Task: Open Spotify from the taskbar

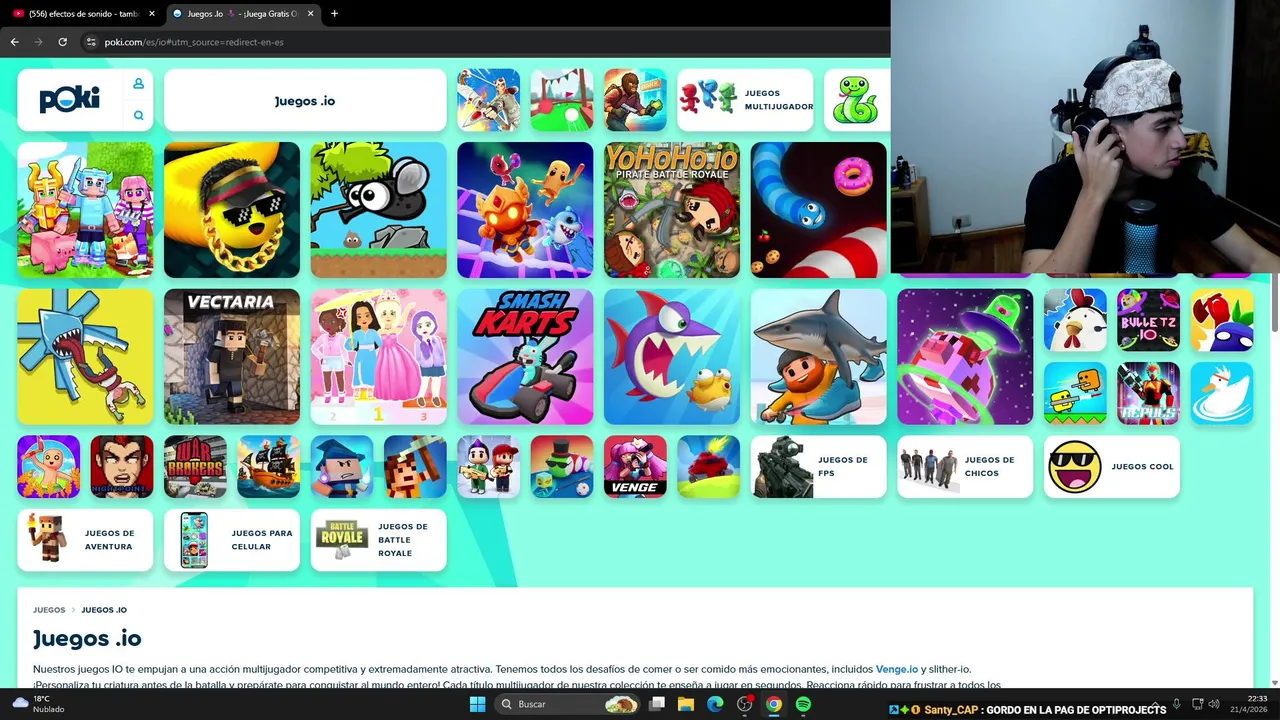Action: pyautogui.click(x=803, y=704)
